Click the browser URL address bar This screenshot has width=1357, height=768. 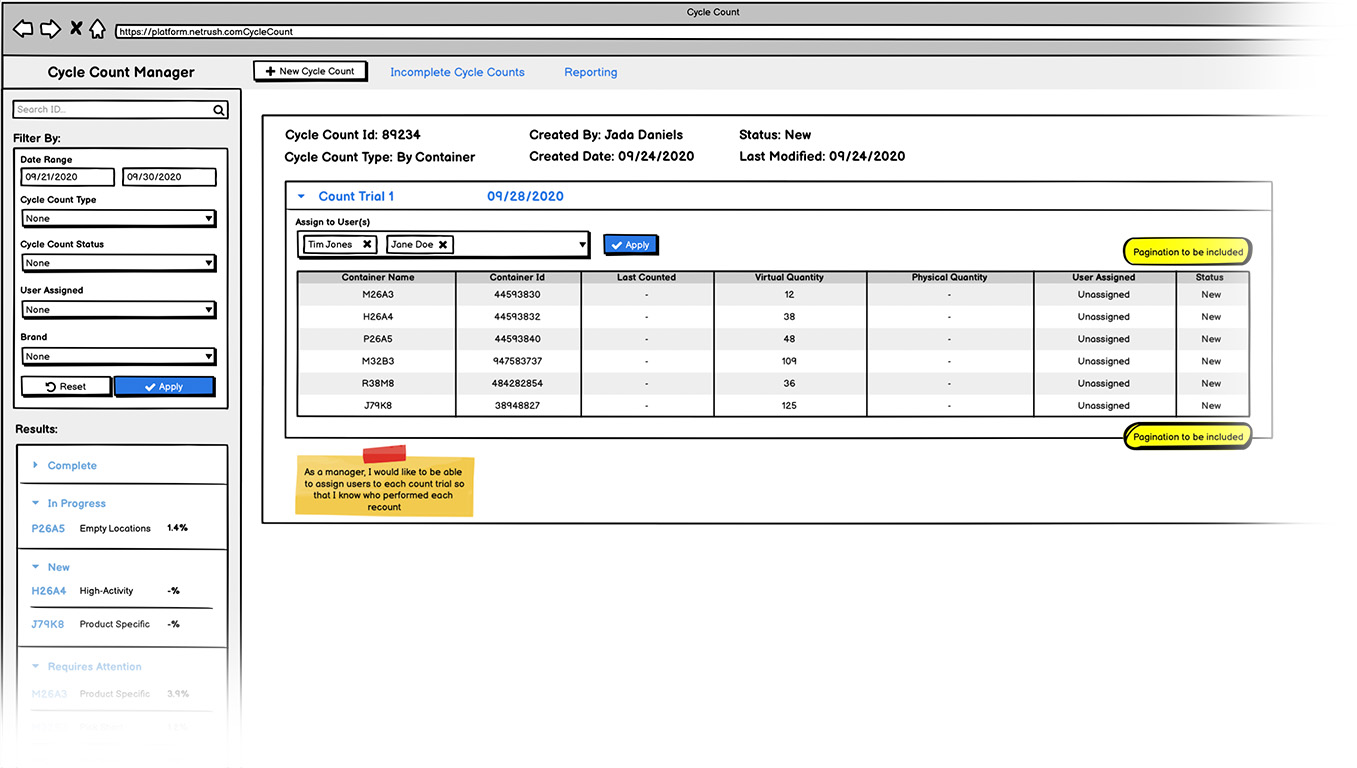300,31
